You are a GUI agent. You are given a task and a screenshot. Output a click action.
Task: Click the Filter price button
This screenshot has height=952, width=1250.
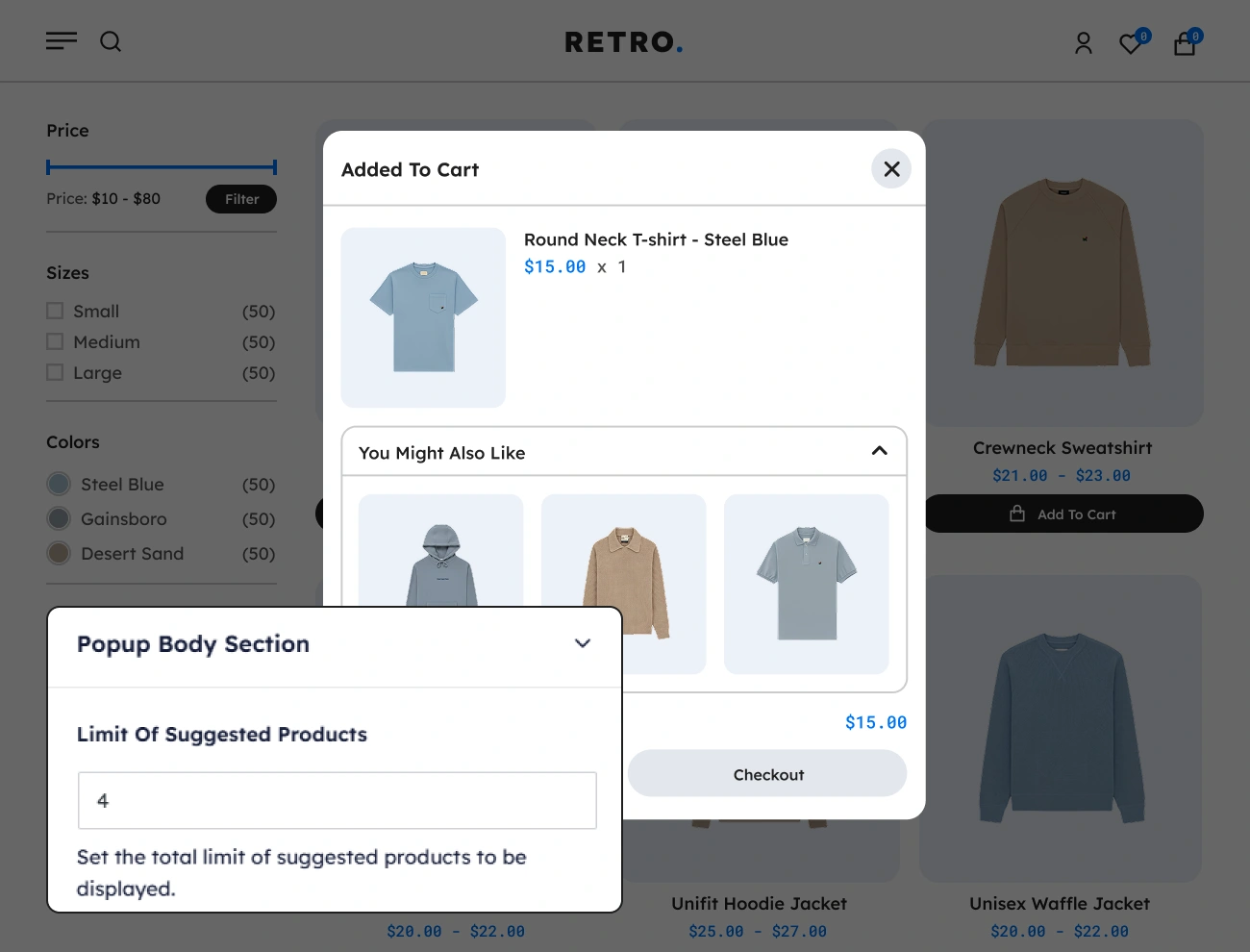coord(241,199)
